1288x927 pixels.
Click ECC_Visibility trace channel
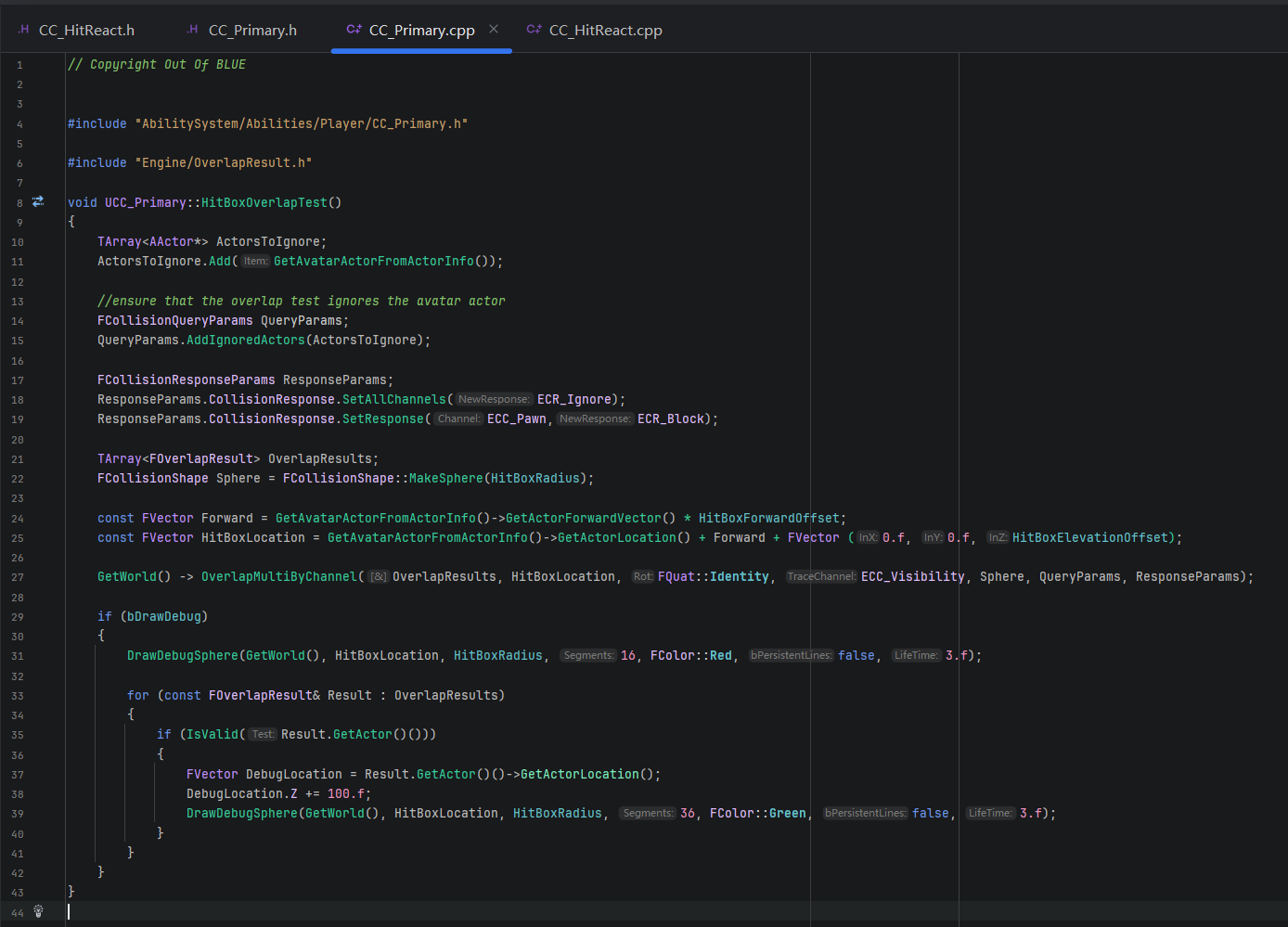pos(913,576)
